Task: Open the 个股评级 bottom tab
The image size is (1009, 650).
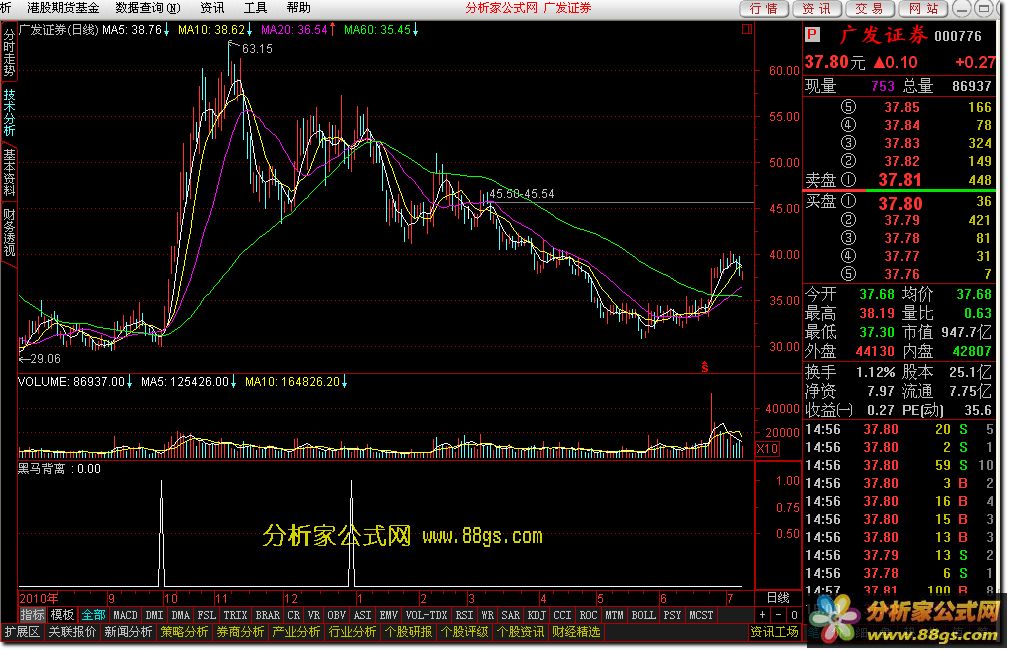Action: click(464, 632)
